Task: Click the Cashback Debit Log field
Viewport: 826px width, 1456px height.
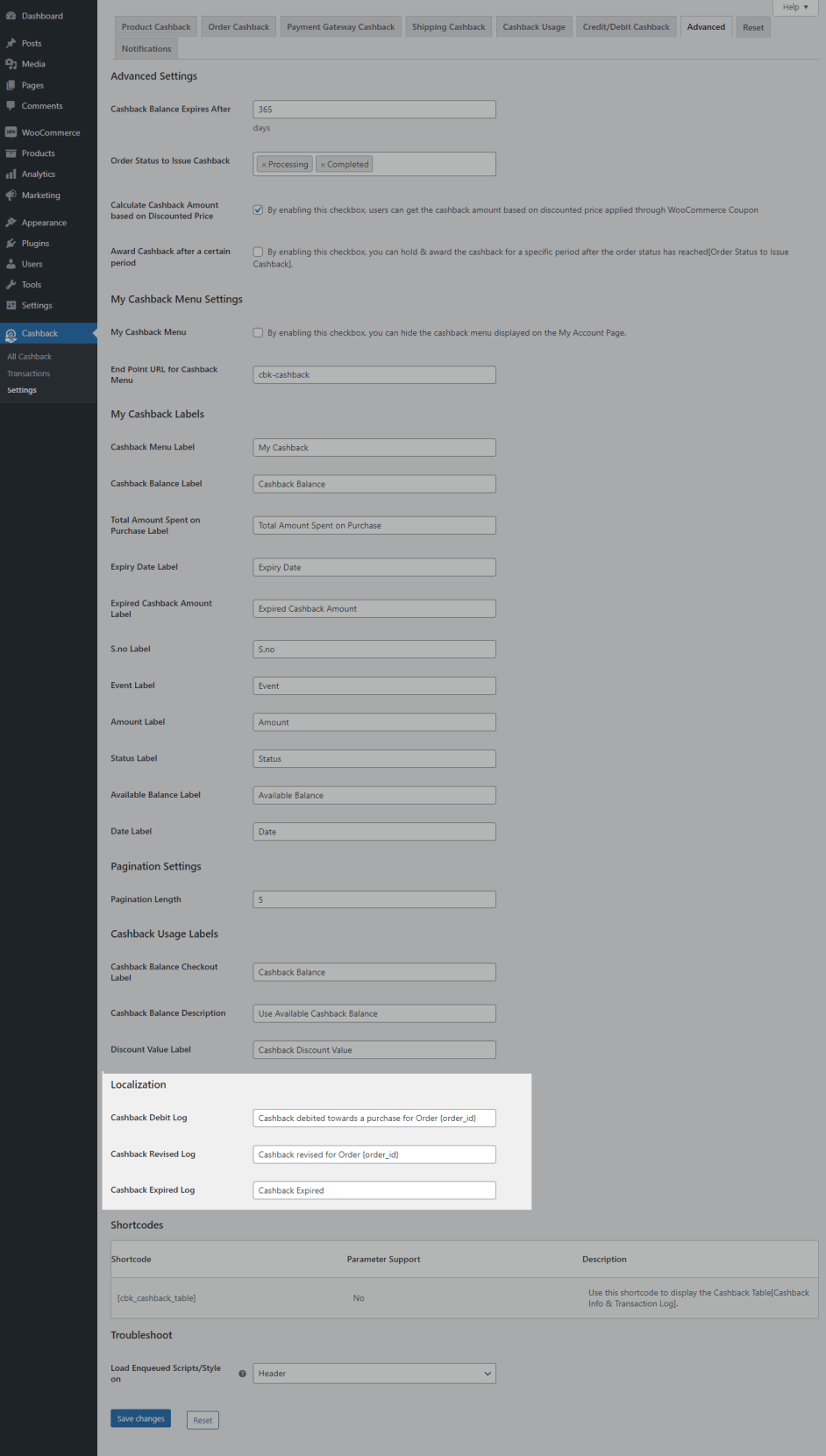Action: 374,1119
